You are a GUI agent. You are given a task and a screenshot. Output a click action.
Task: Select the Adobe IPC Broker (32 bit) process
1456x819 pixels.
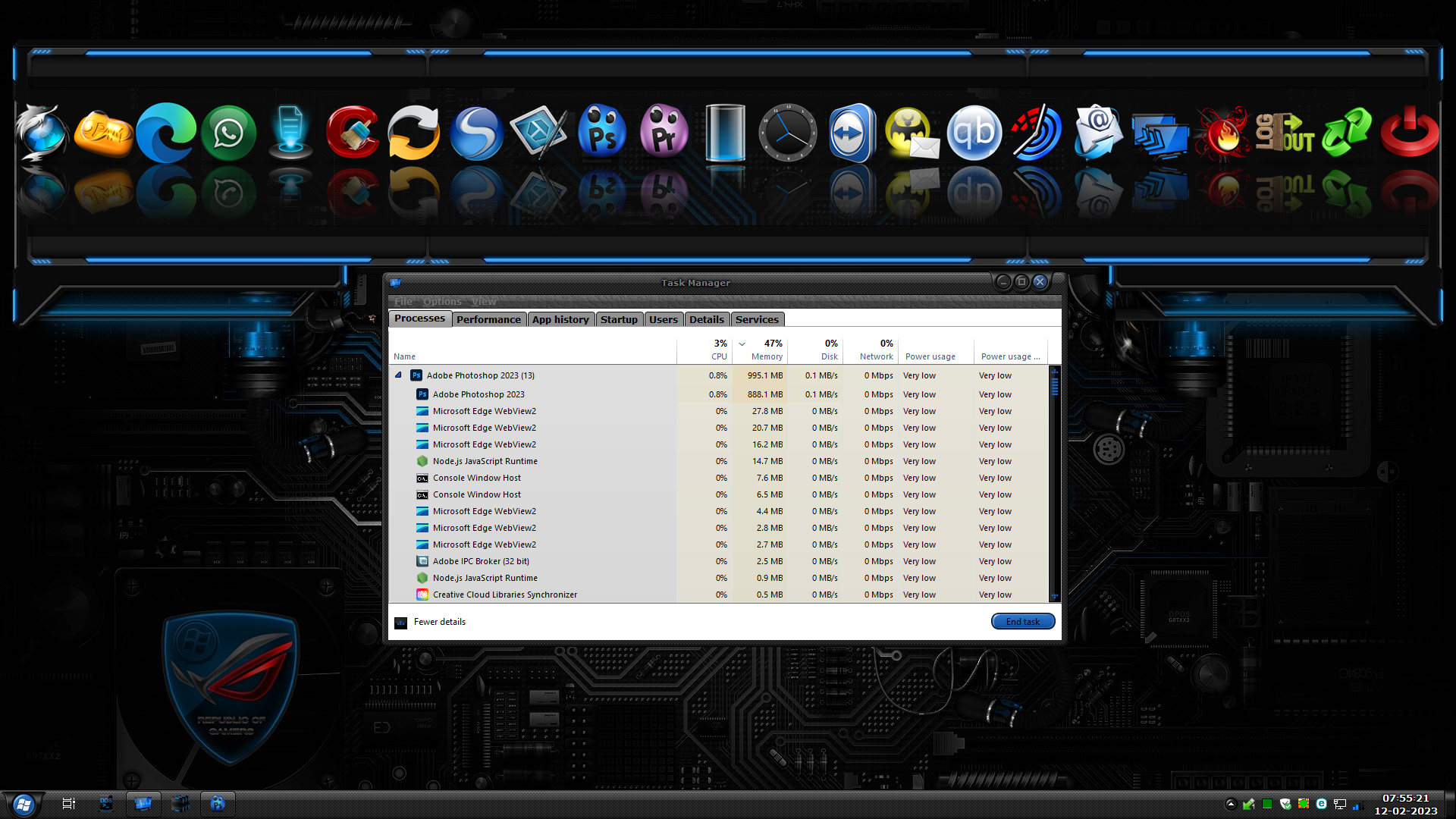pyautogui.click(x=719, y=561)
